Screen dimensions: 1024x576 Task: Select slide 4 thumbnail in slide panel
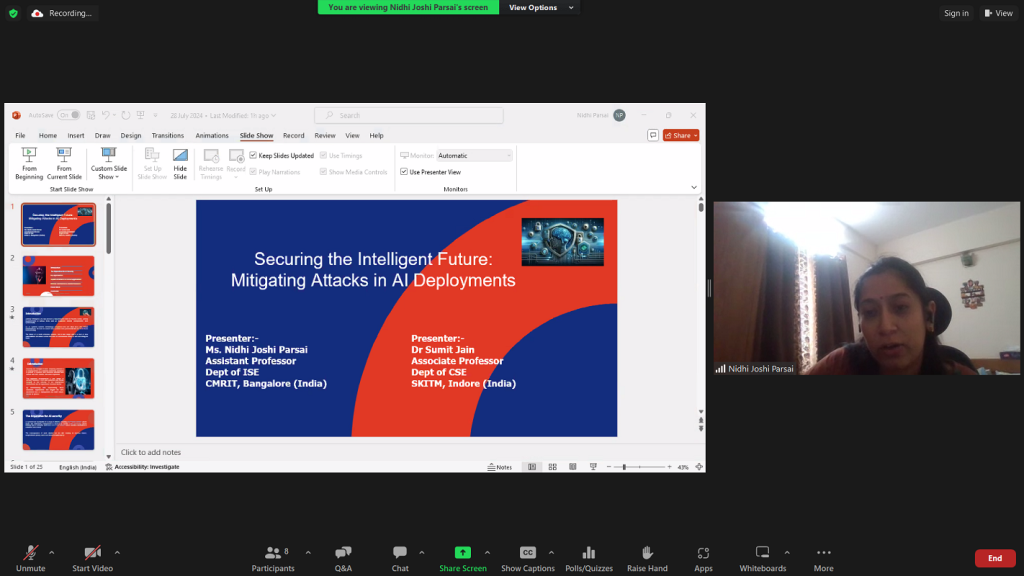pyautogui.click(x=58, y=378)
